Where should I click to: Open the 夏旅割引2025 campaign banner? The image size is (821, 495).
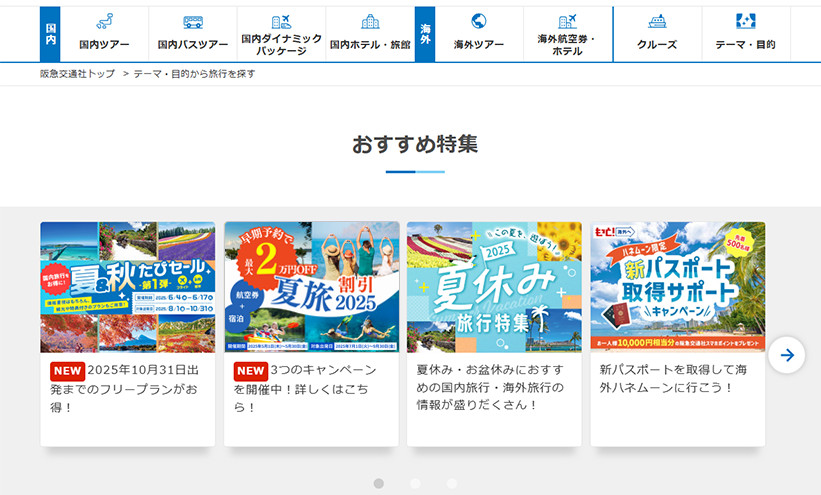[x=311, y=287]
